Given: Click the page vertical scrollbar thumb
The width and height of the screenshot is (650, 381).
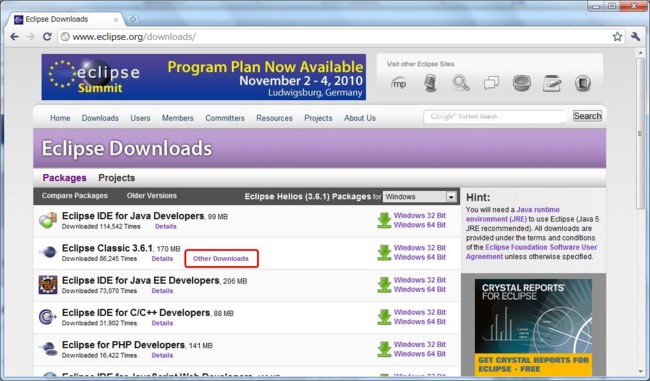Looking at the screenshot, I should [640, 133].
